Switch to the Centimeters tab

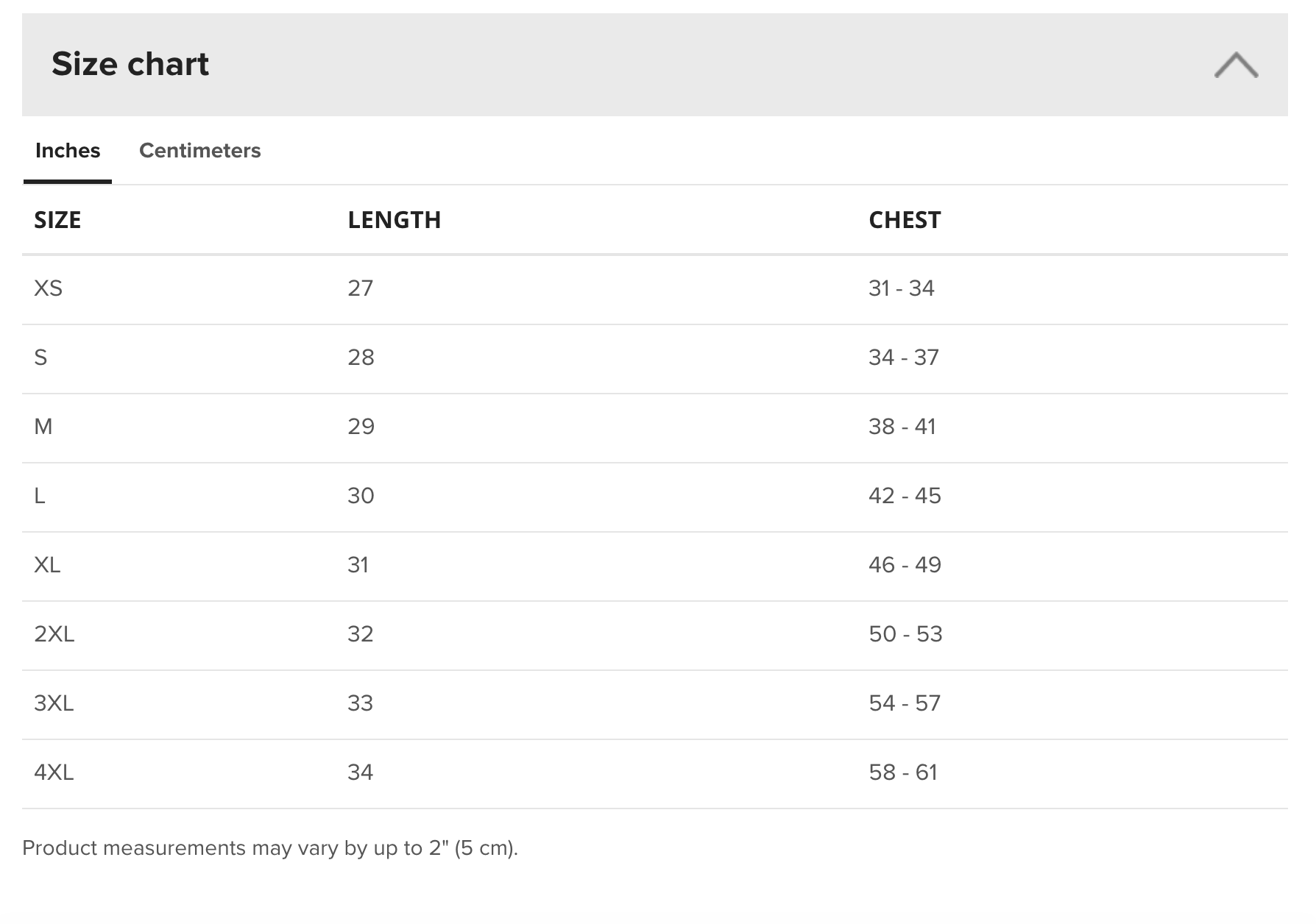point(200,150)
